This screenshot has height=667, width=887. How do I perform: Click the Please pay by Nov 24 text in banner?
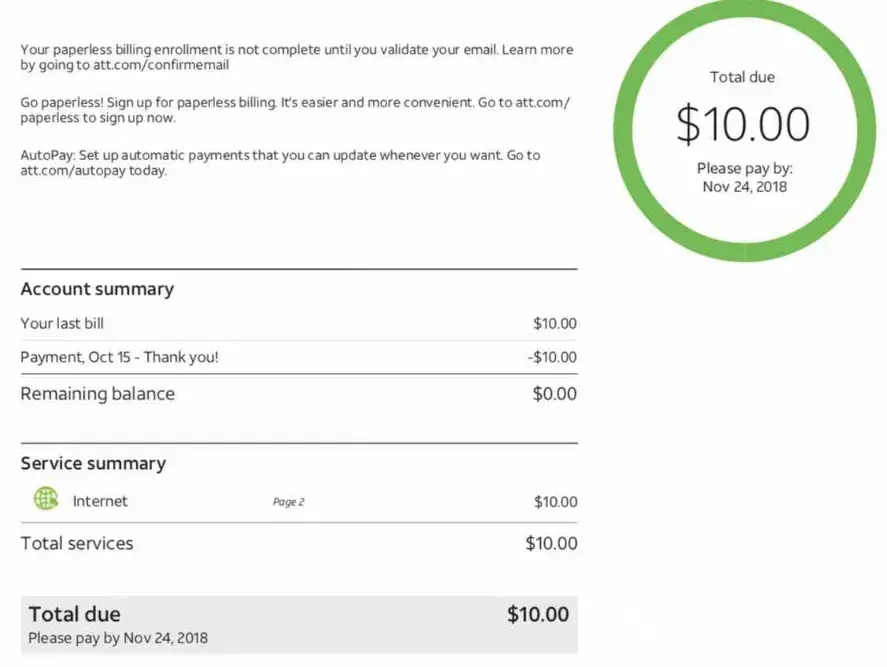coord(118,638)
